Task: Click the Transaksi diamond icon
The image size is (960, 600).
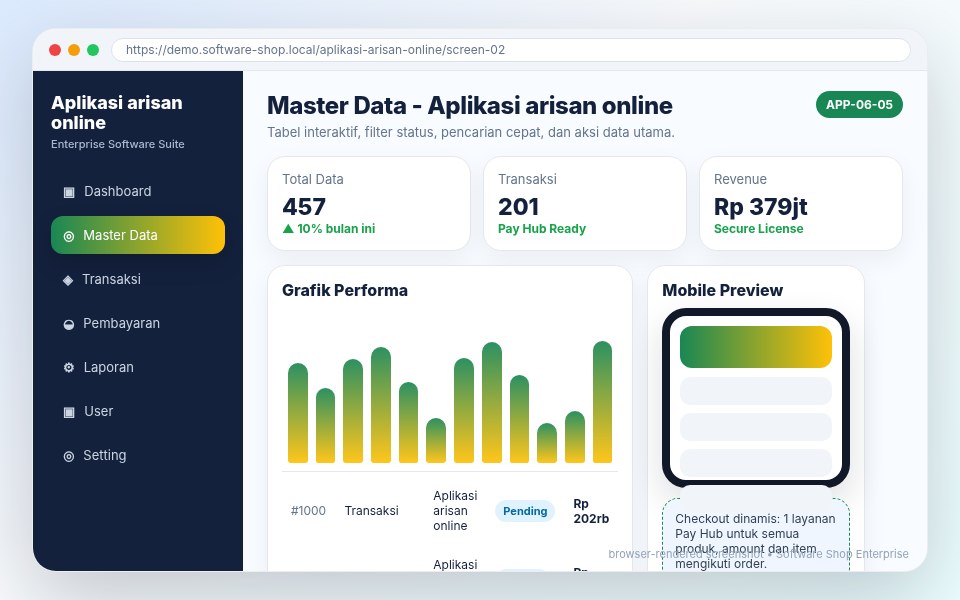Action: pyautogui.click(x=68, y=280)
